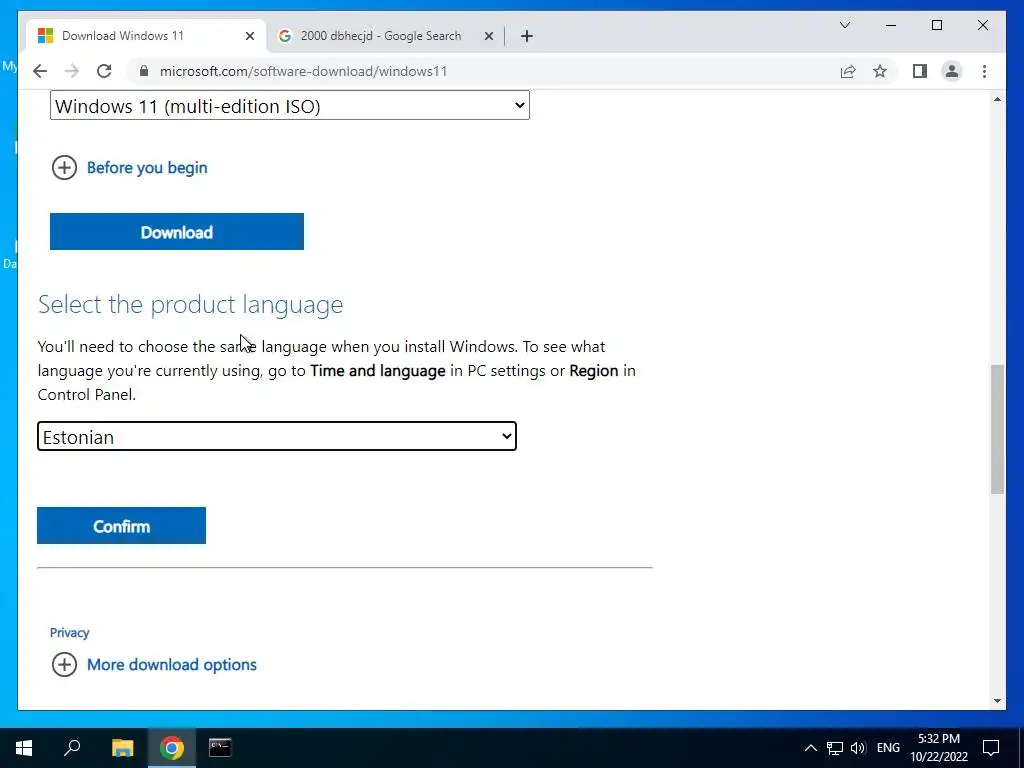Image resolution: width=1024 pixels, height=768 pixels.
Task: Open the network status tray icon
Action: pyautogui.click(x=835, y=748)
